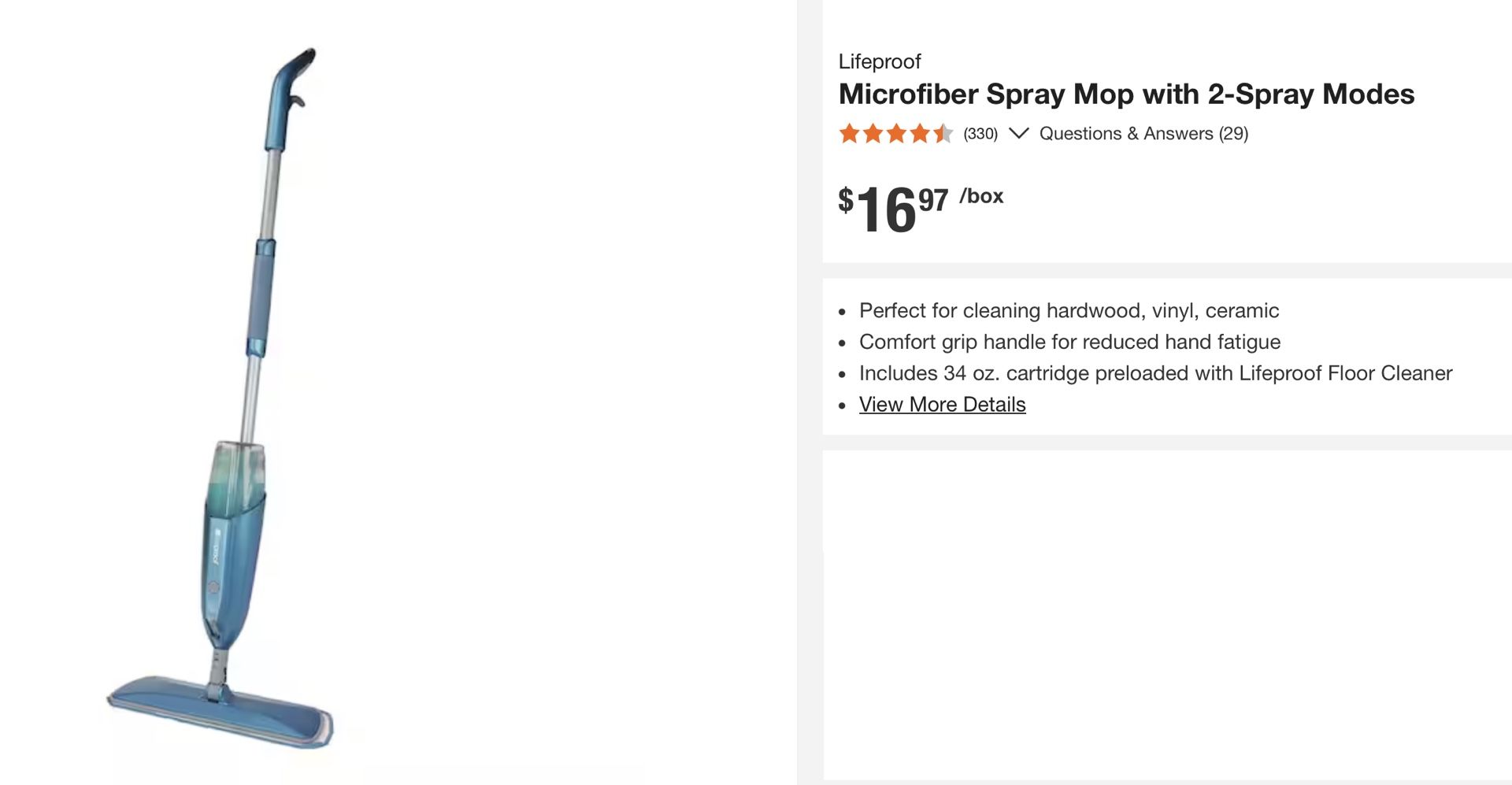The height and width of the screenshot is (785, 1512).
Task: Click the Lifeproof brand name
Action: point(880,61)
